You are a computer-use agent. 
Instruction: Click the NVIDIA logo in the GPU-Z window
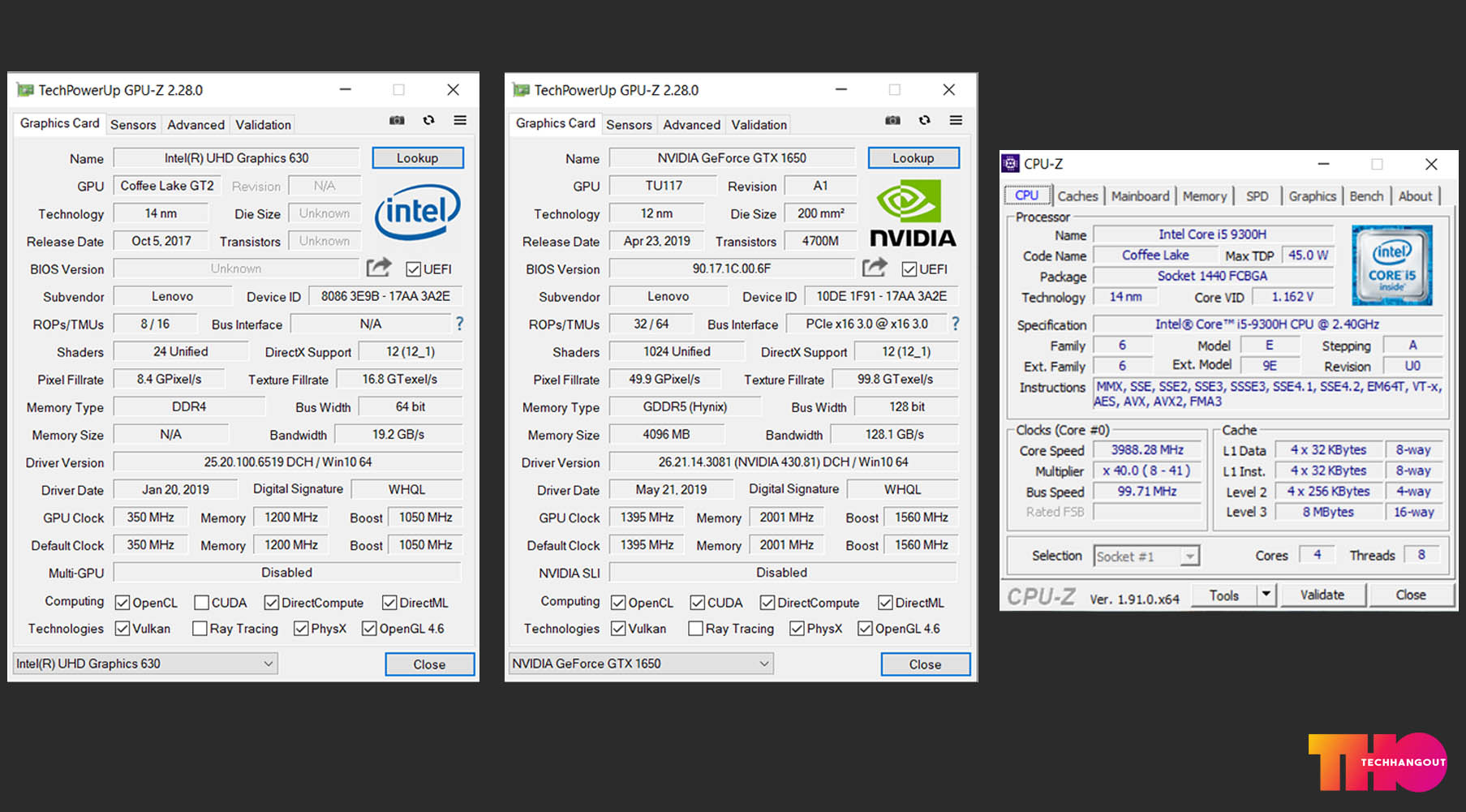913,213
